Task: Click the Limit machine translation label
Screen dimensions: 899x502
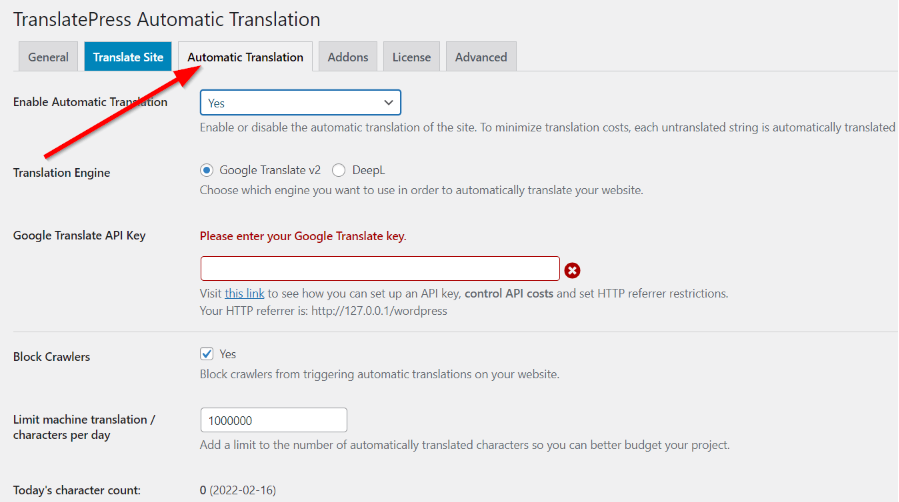Action: (84, 427)
